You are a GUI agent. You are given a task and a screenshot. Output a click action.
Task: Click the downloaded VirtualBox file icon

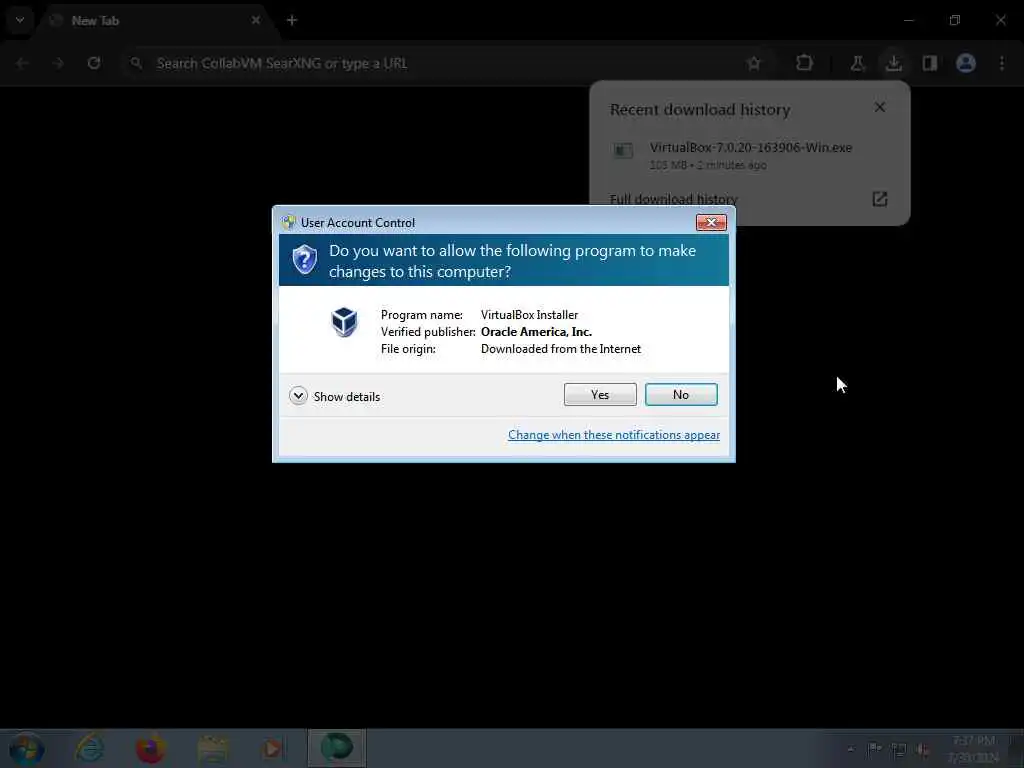(623, 152)
